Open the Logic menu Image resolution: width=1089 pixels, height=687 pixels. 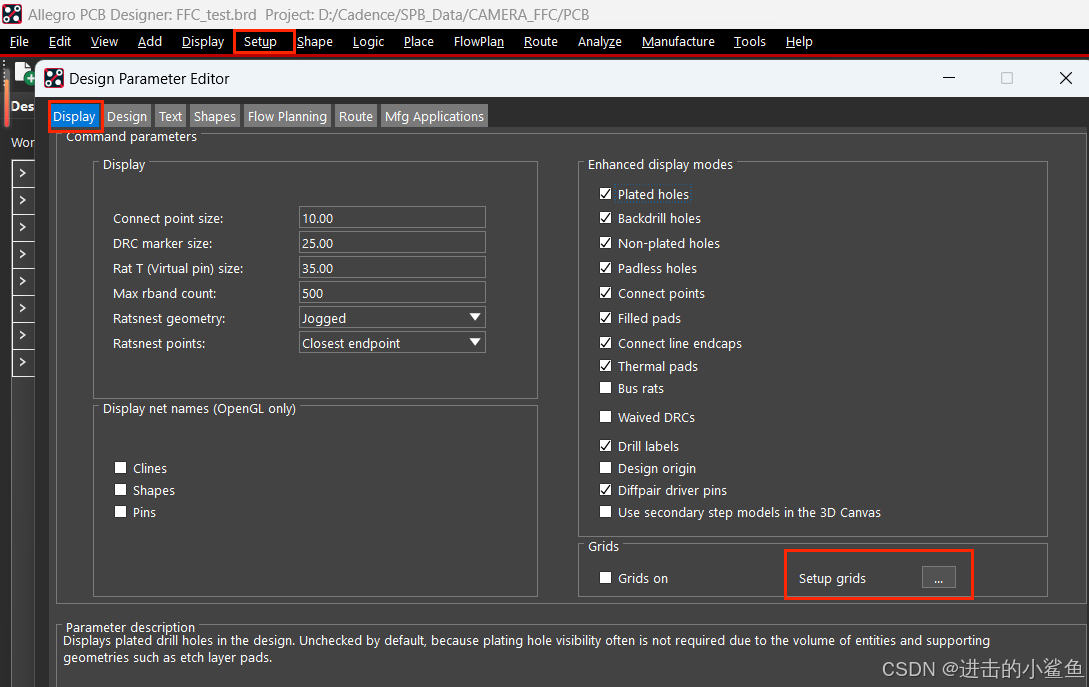368,42
